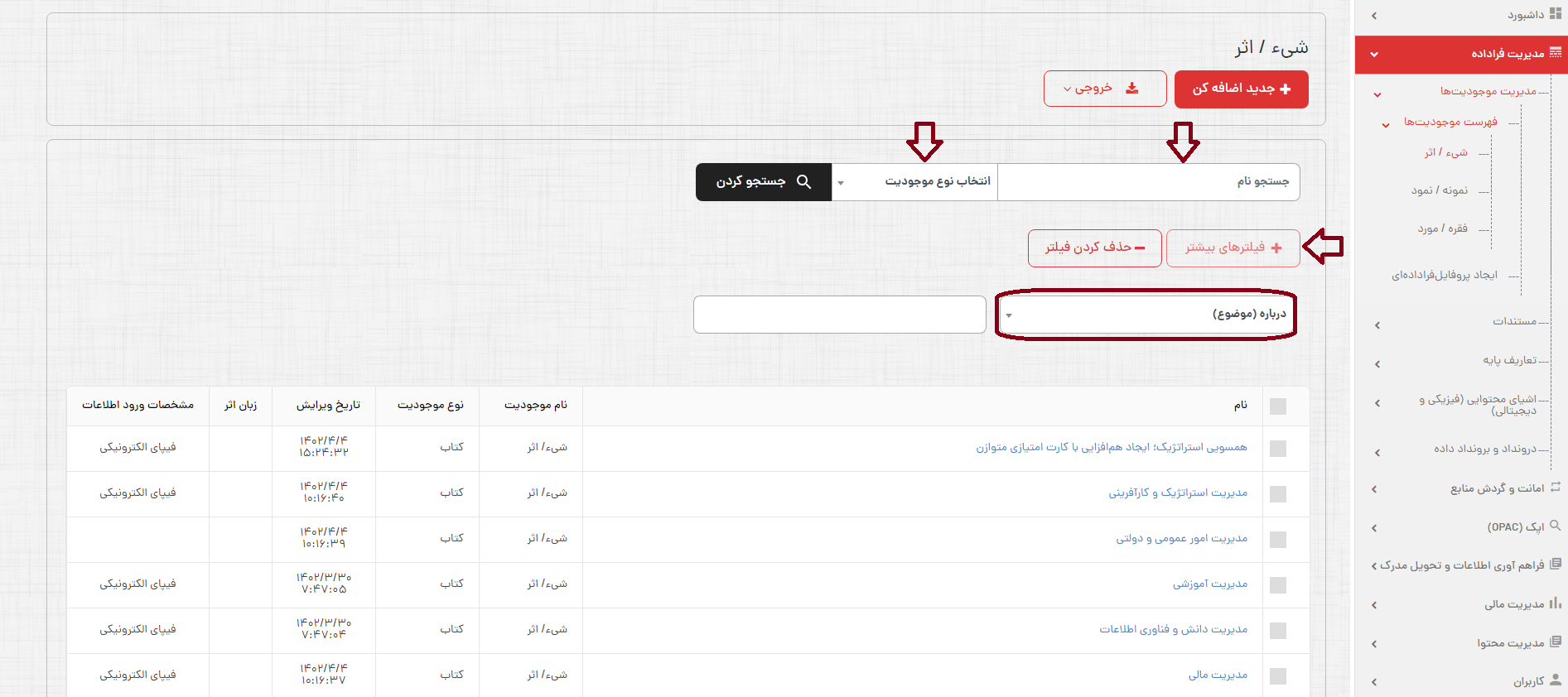Open the درباره (موضوع) filter dropdown

pyautogui.click(x=1146, y=315)
